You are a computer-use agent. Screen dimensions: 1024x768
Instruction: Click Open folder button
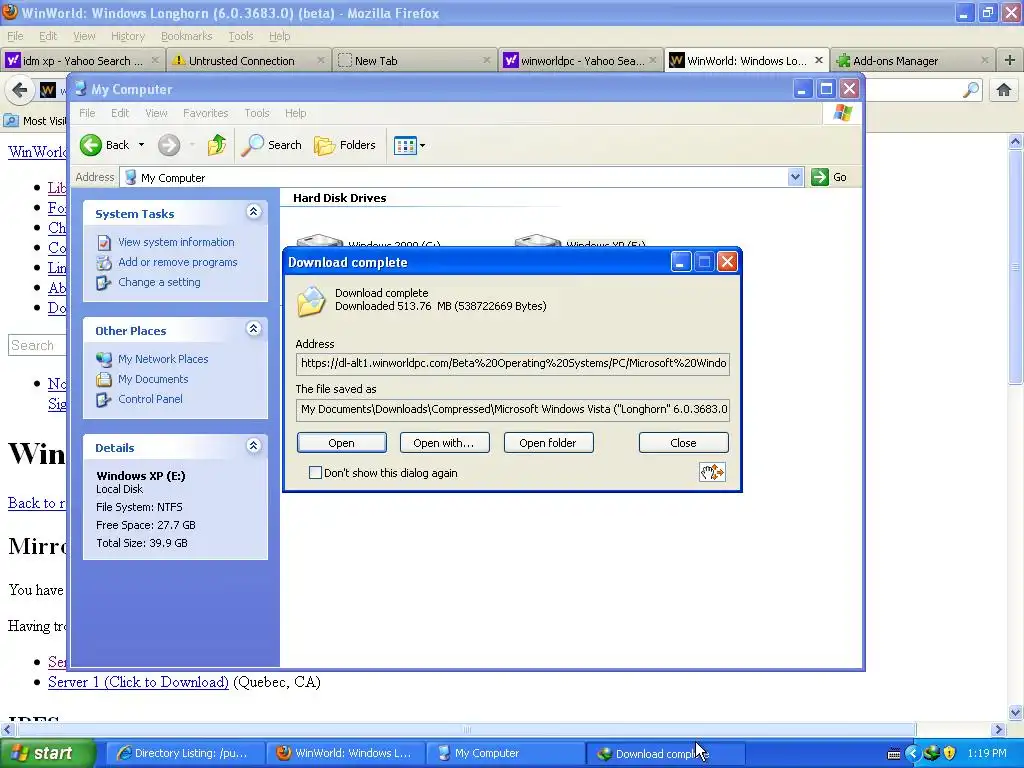coord(548,443)
